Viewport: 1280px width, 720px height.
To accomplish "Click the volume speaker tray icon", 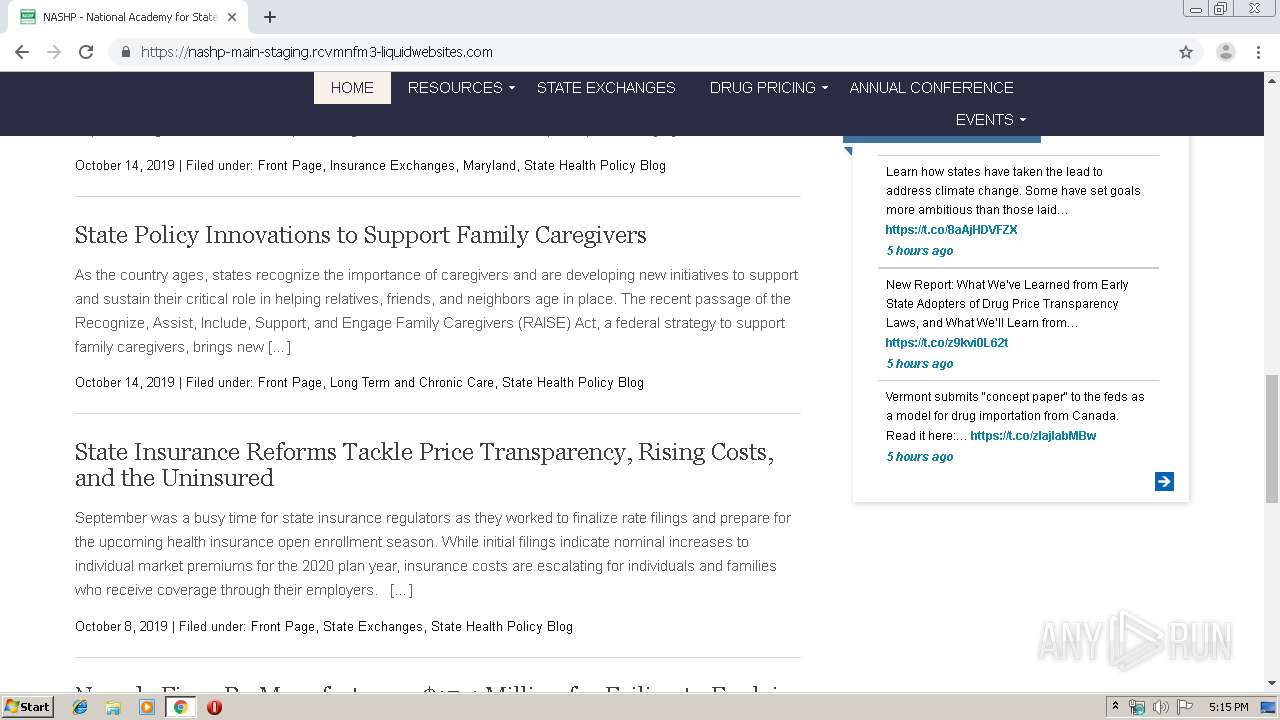I will (1161, 707).
